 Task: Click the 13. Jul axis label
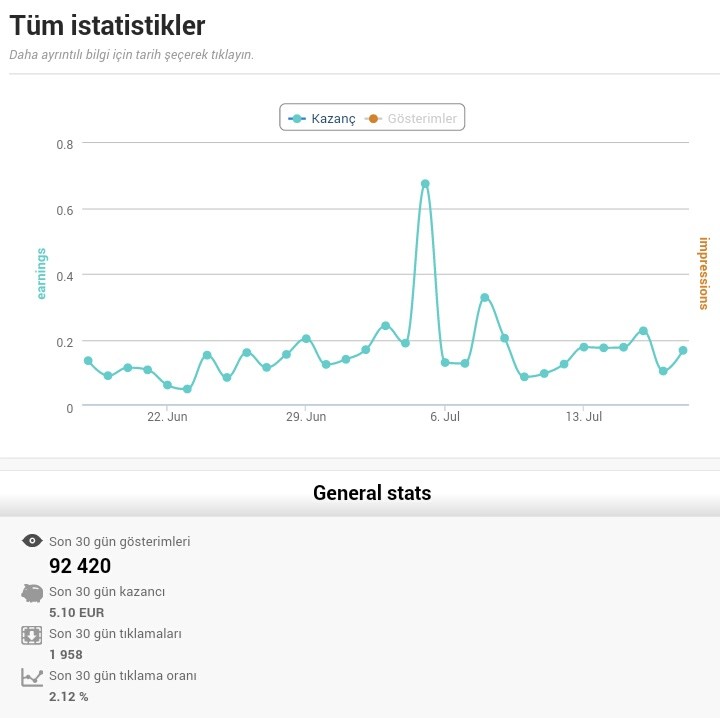point(584,416)
